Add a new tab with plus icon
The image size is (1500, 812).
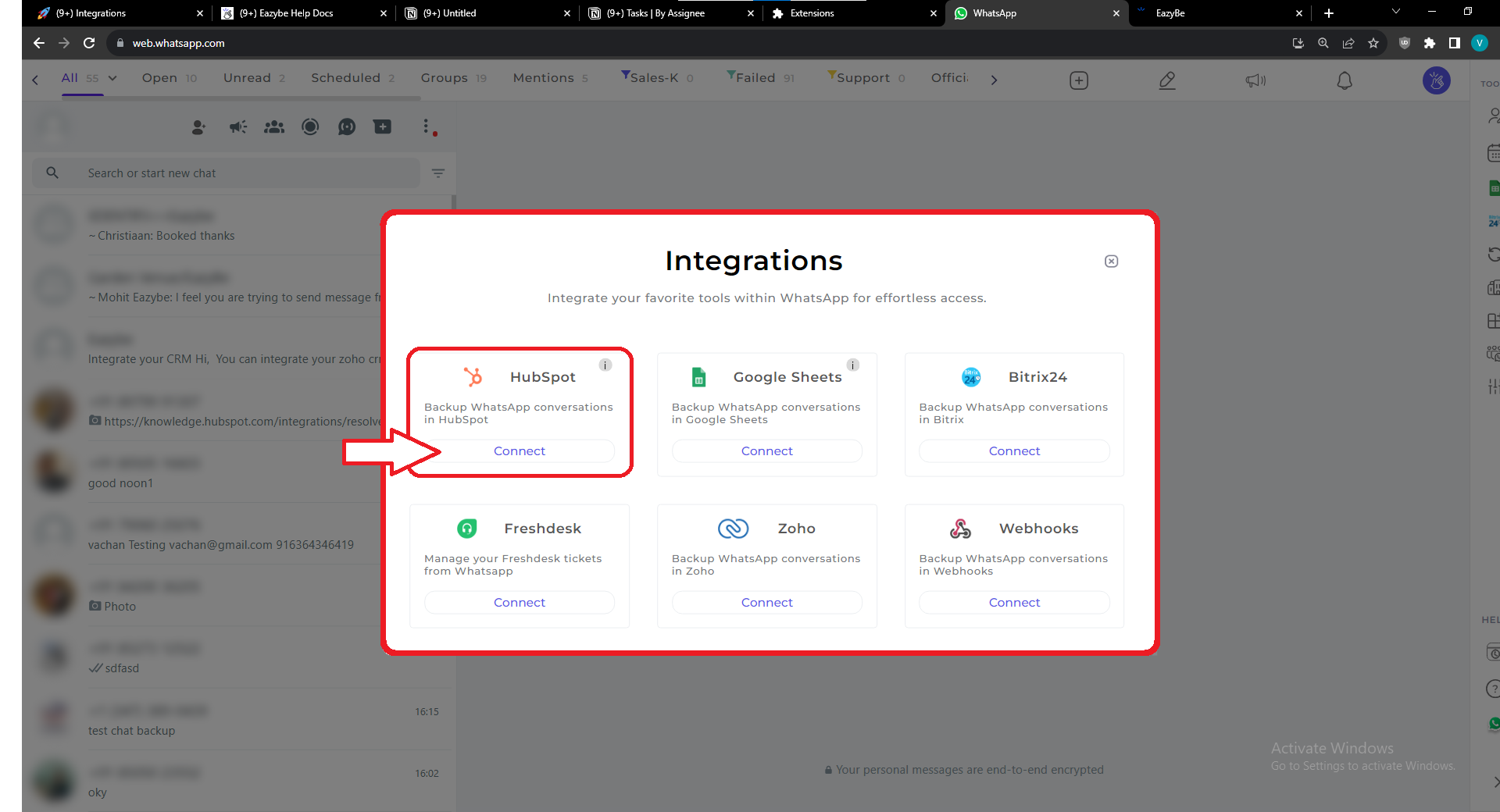[x=1078, y=80]
